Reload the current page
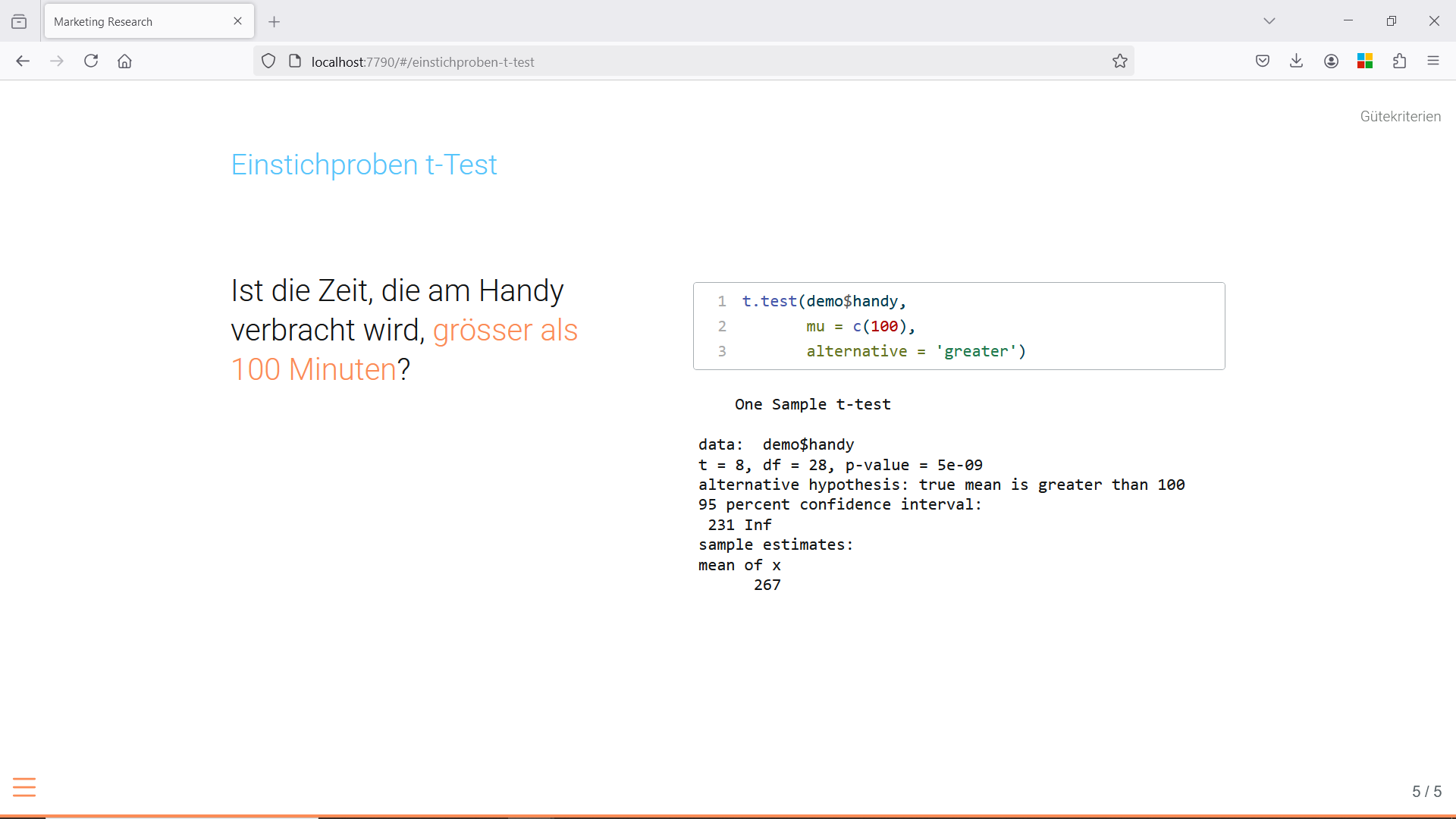Viewport: 1456px width, 819px height. click(x=91, y=61)
